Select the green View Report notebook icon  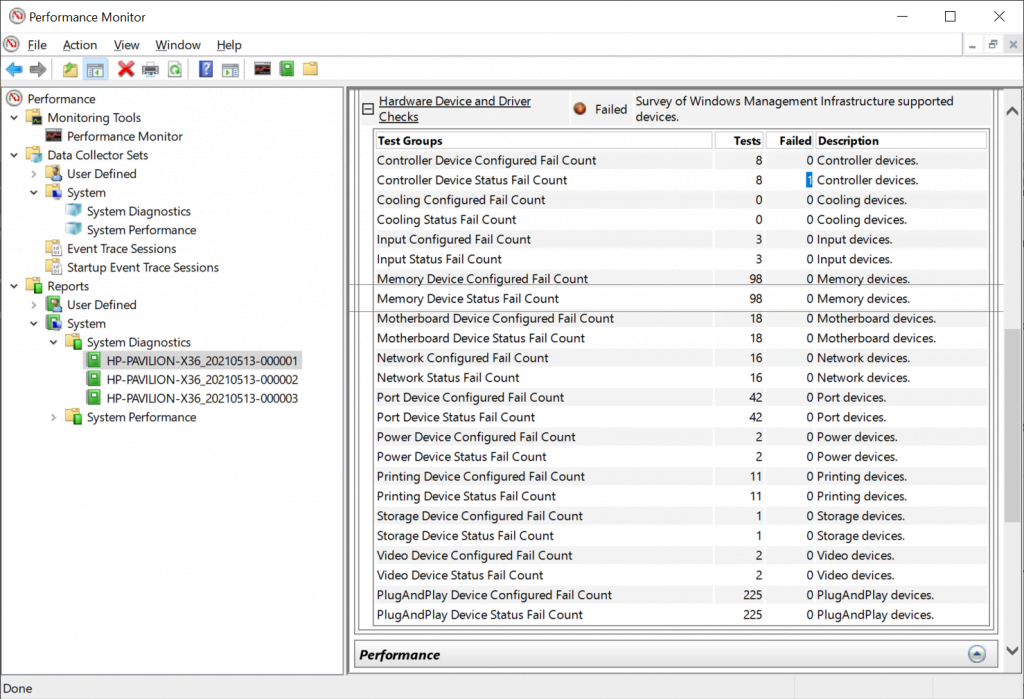coord(287,69)
